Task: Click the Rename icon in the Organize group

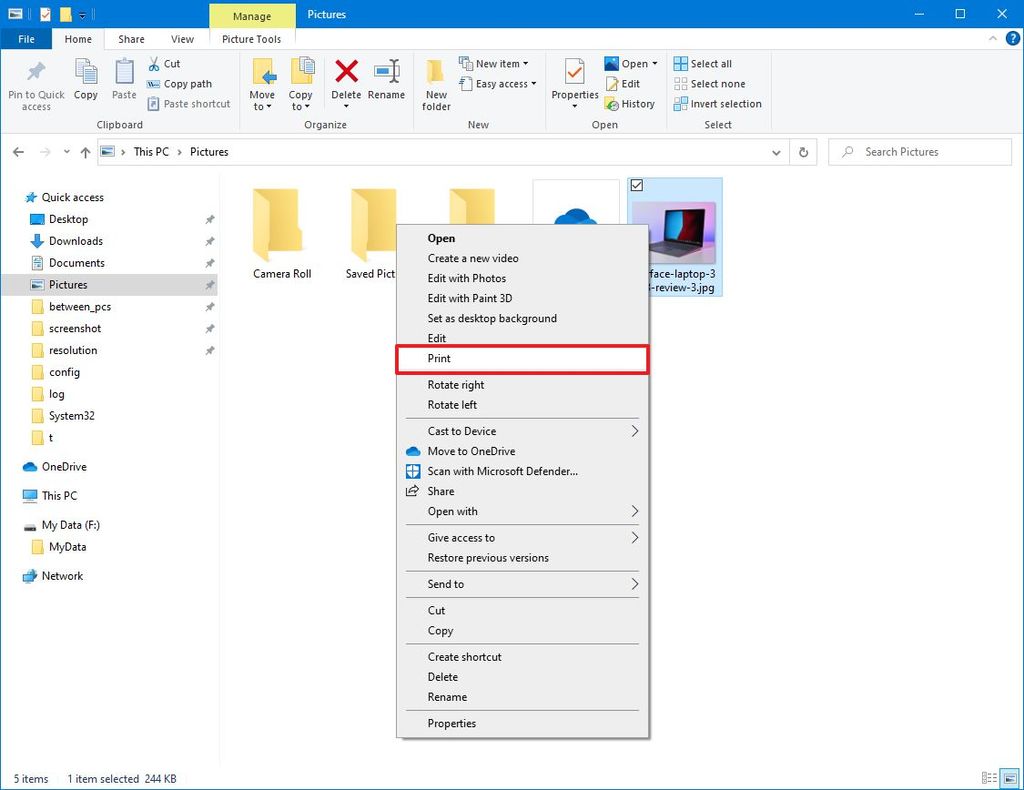Action: click(387, 84)
